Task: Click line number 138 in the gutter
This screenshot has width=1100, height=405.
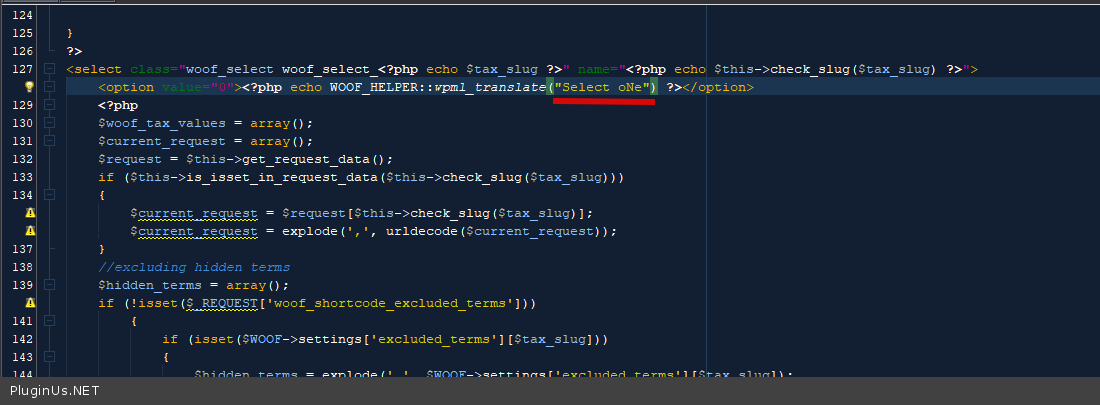Action: [x=23, y=267]
